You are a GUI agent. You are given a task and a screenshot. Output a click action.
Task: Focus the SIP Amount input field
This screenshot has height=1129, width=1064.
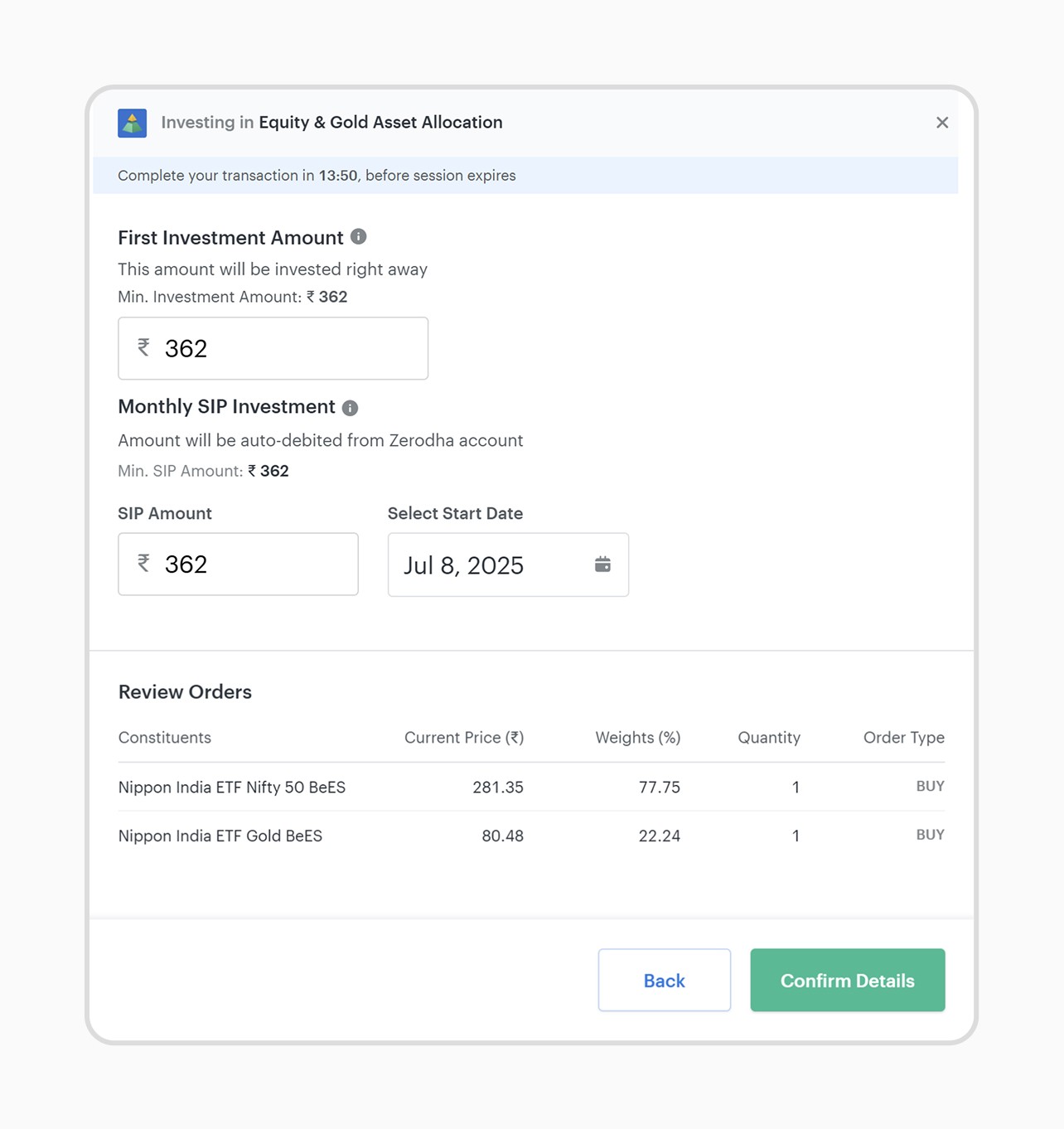coord(239,564)
